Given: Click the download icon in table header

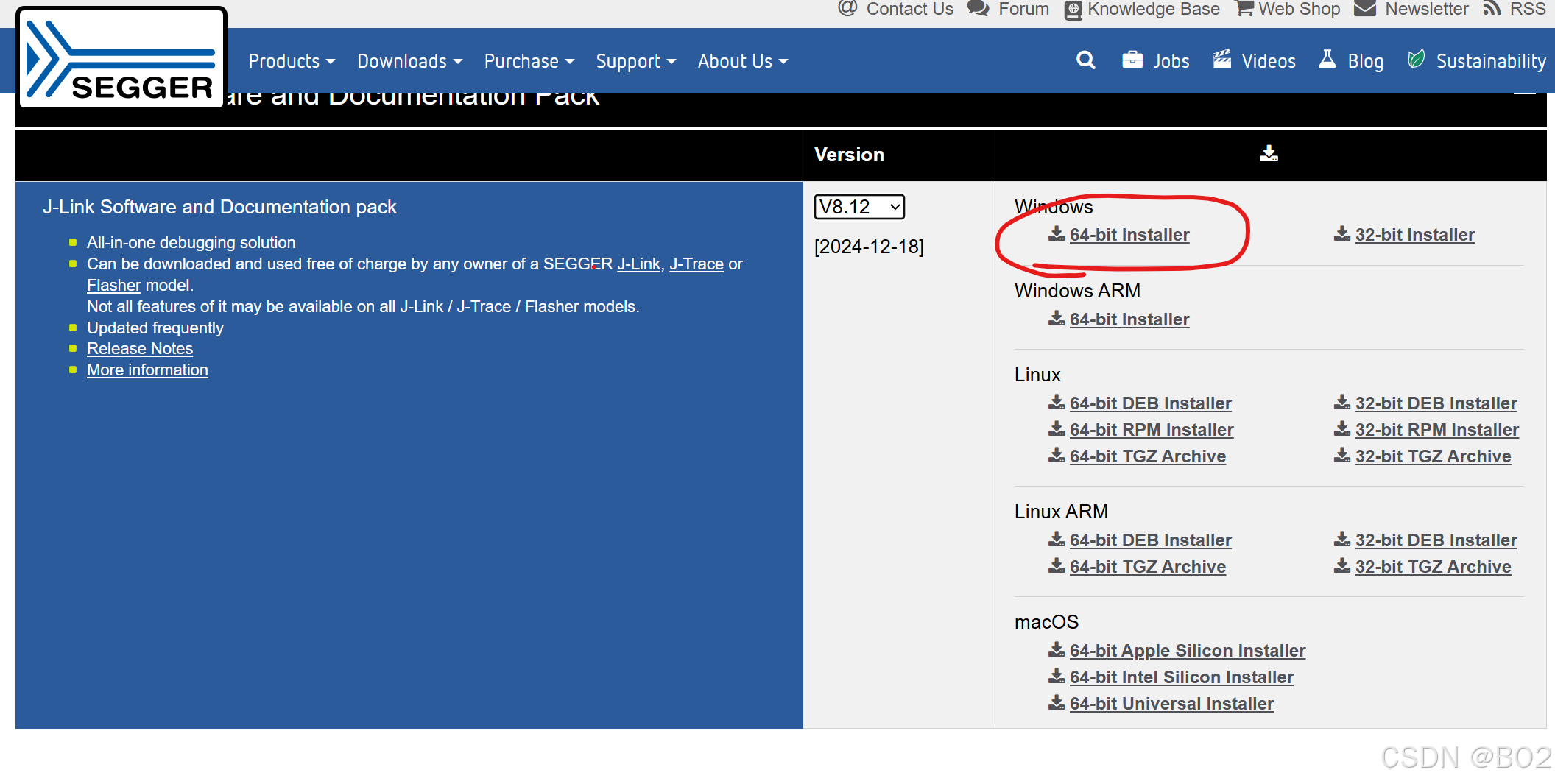Looking at the screenshot, I should (x=1269, y=153).
